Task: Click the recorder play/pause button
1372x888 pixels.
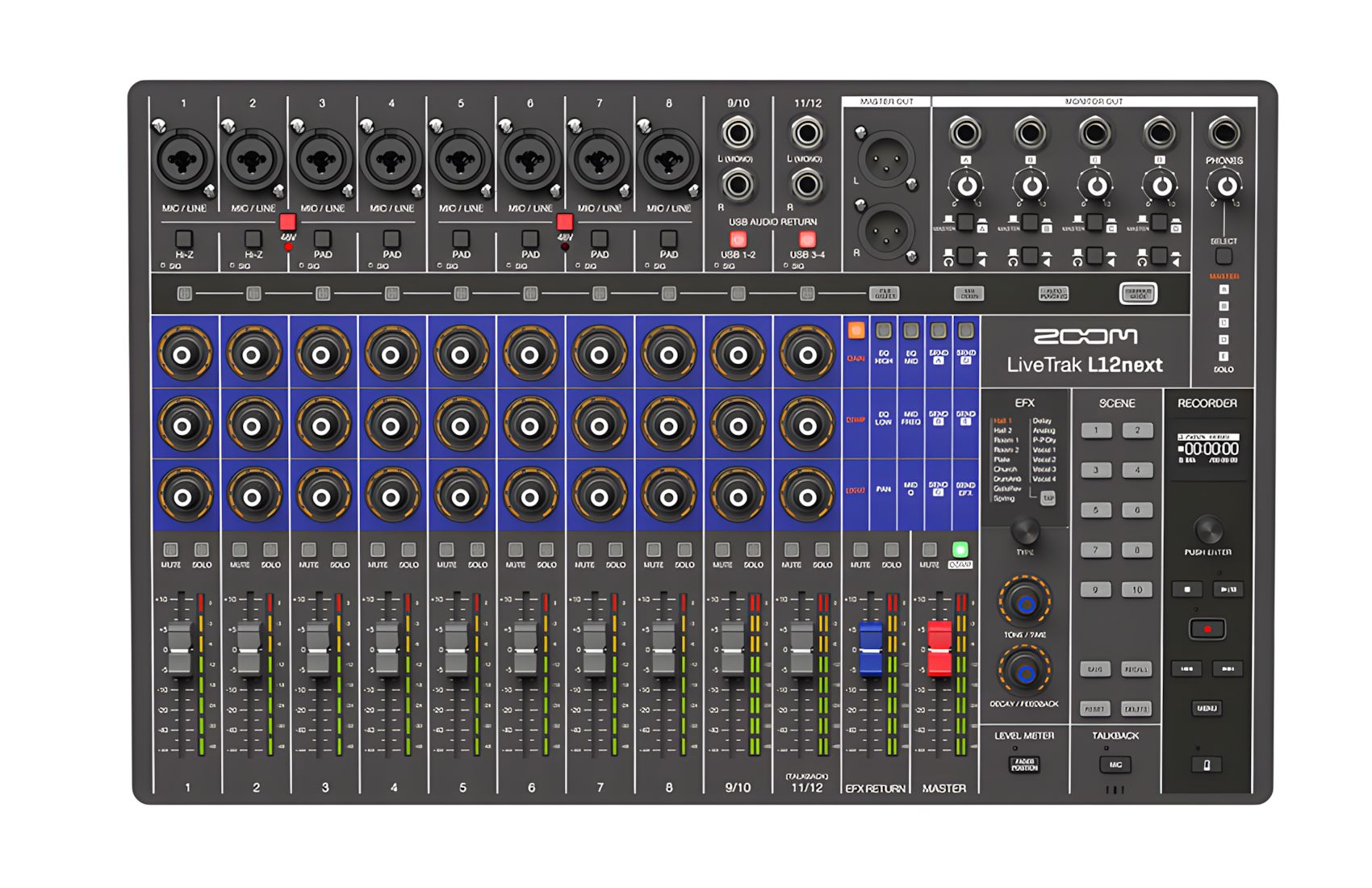Action: click(x=1228, y=589)
